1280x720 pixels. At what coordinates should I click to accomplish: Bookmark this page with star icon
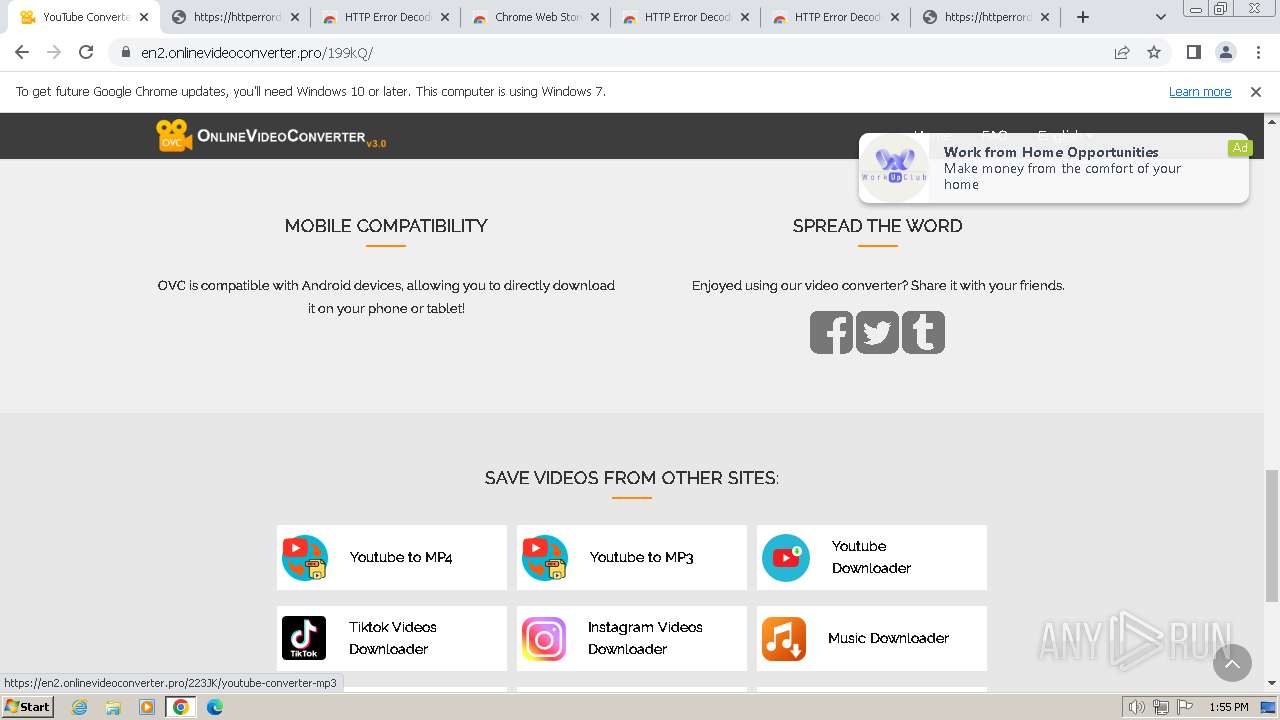pos(1154,52)
